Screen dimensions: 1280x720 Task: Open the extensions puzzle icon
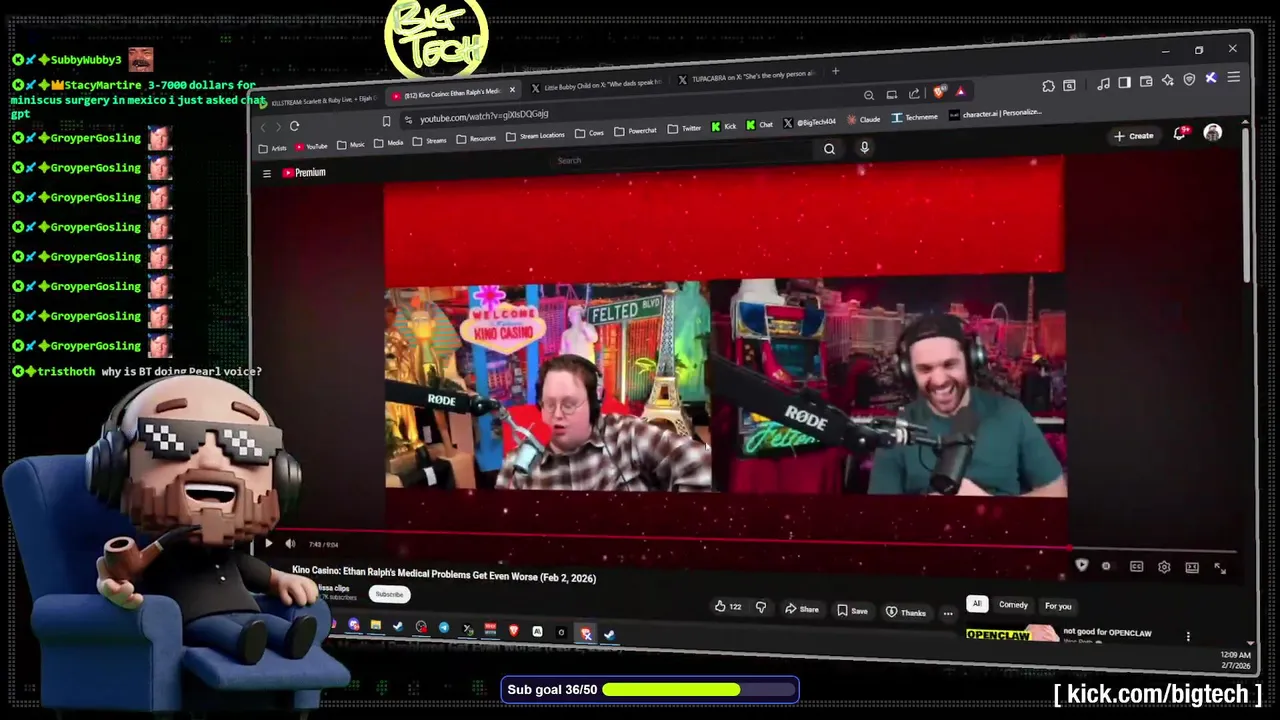pyautogui.click(x=1048, y=86)
